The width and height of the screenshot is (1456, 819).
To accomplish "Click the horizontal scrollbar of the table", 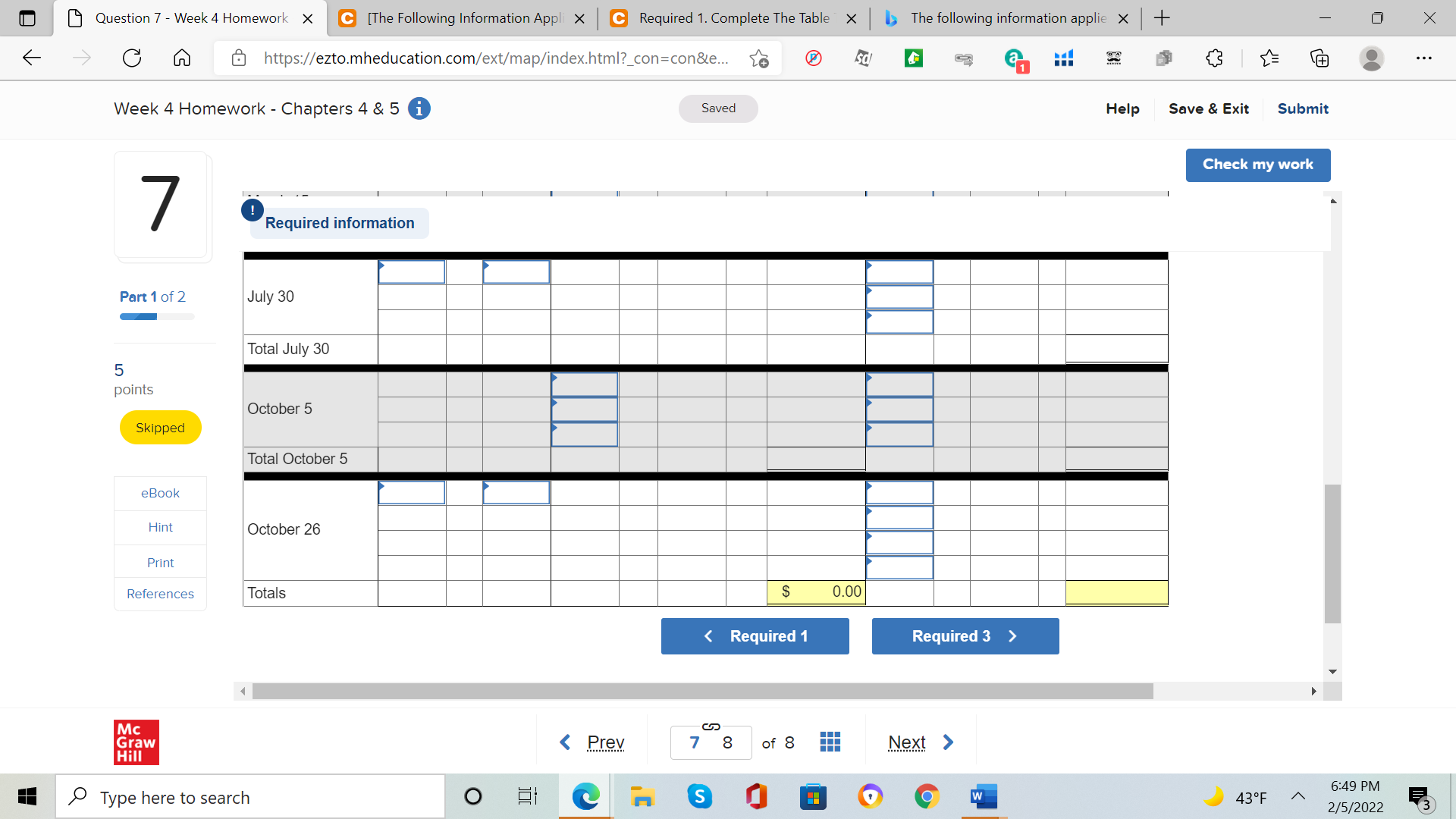I will (702, 691).
